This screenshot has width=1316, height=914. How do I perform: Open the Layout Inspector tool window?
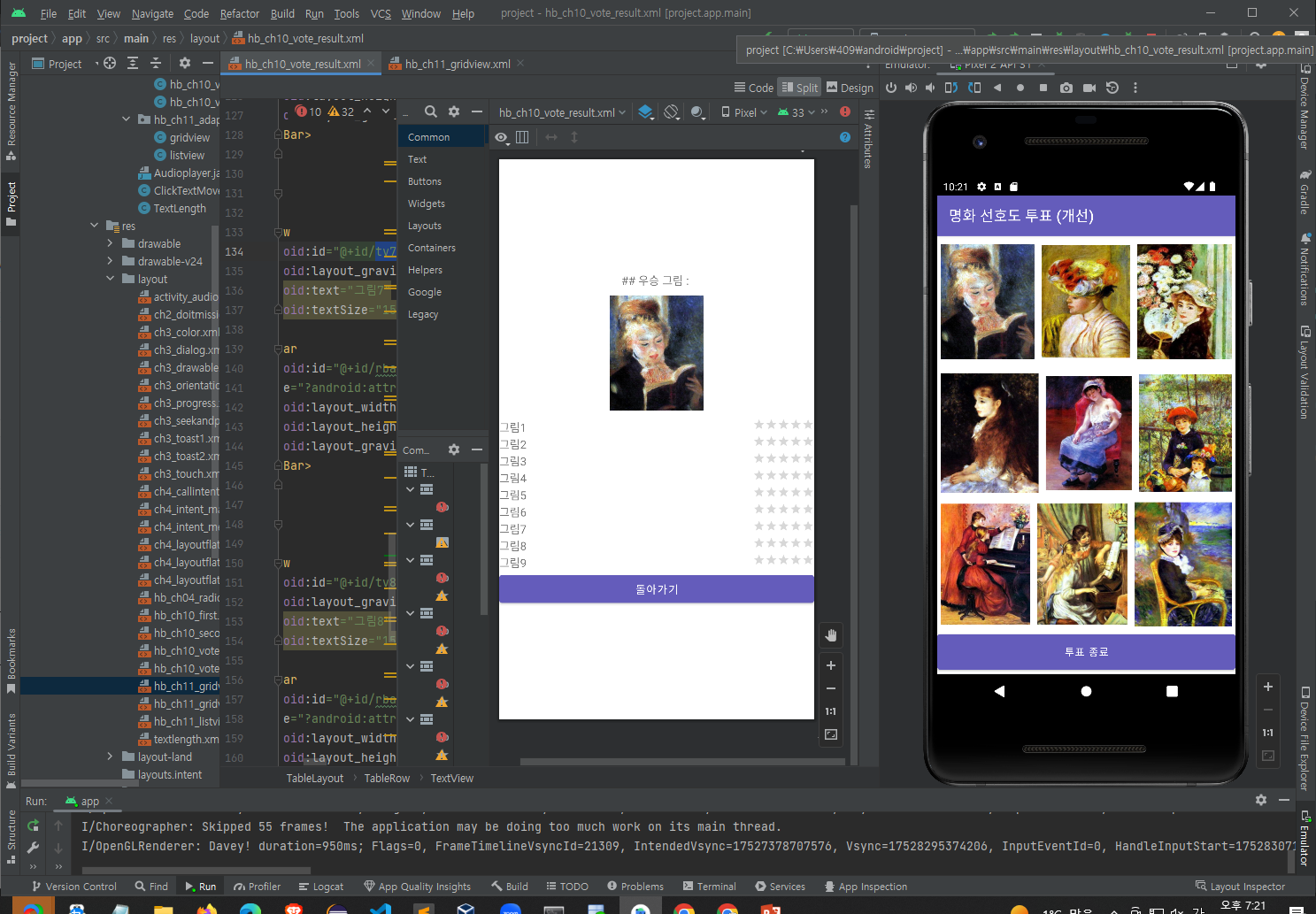click(x=1240, y=887)
